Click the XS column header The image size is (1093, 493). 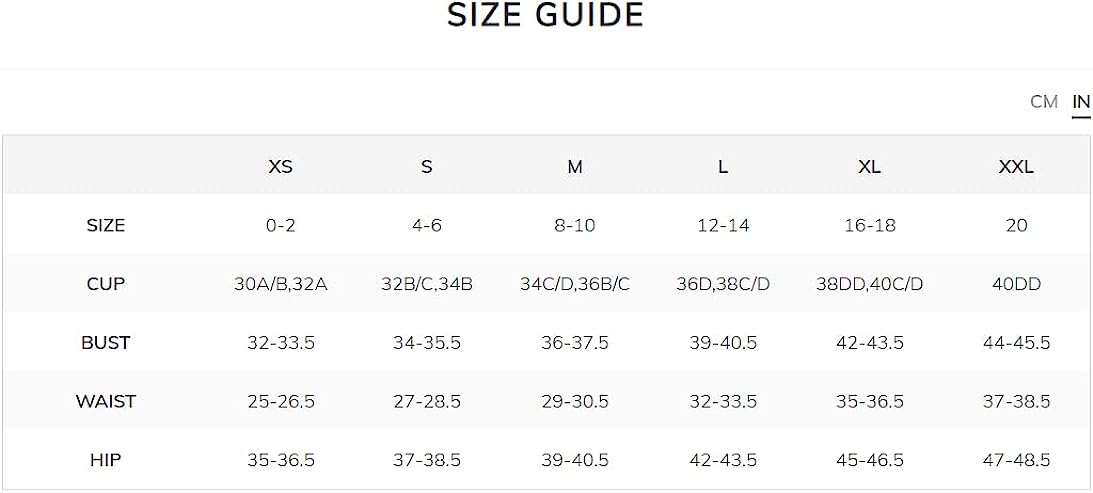281,167
